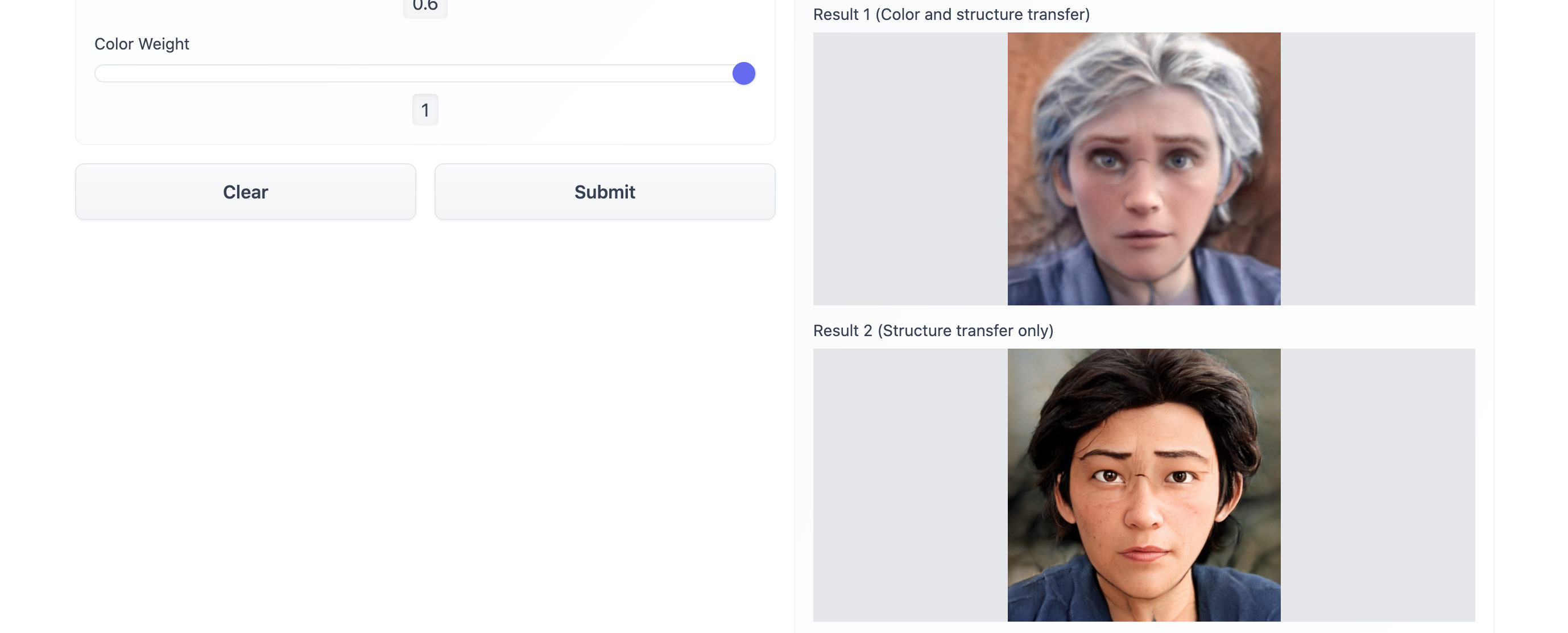Image resolution: width=1568 pixels, height=633 pixels.
Task: Submit the style transfer request
Action: click(x=605, y=192)
